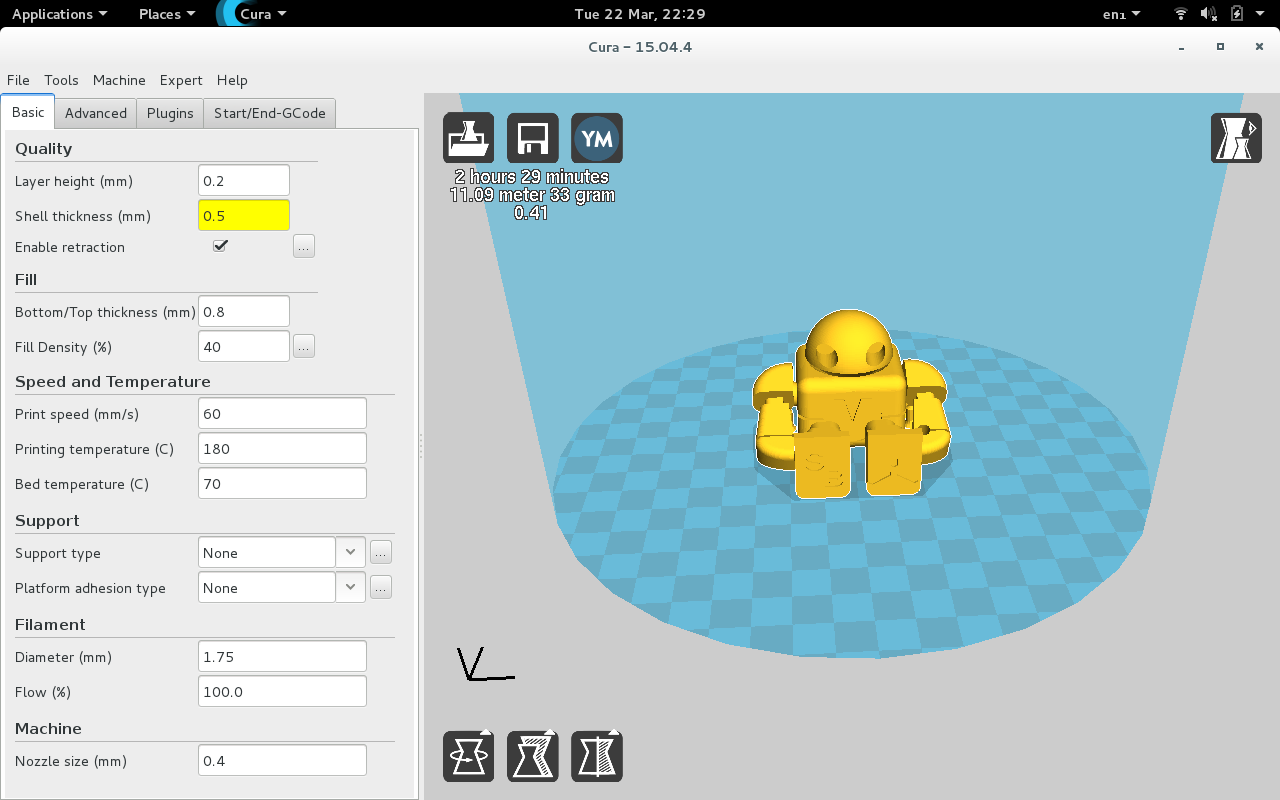Click the YM YouMagine share icon
1280x800 pixels.
click(596, 138)
